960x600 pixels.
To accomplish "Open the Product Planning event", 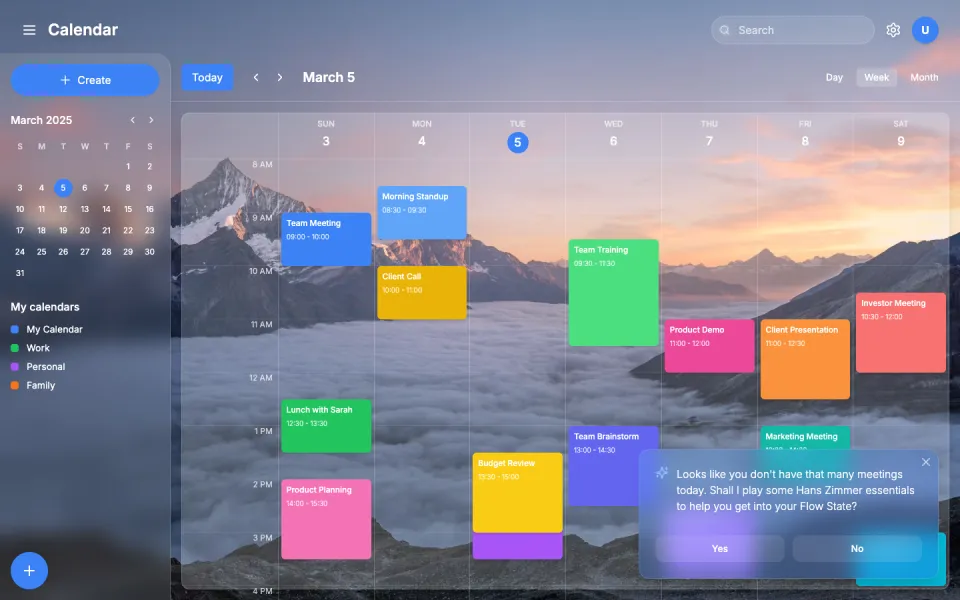I will (326, 519).
